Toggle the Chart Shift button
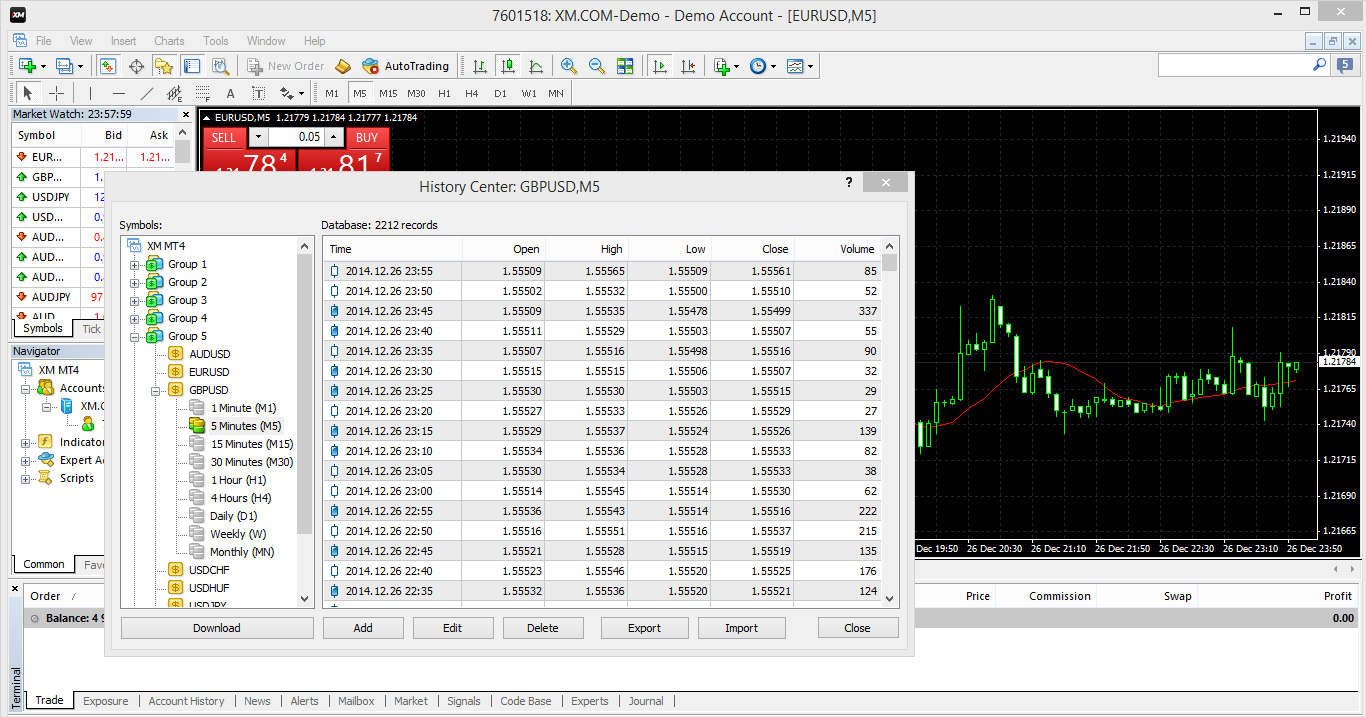This screenshot has height=717, width=1366. [688, 66]
